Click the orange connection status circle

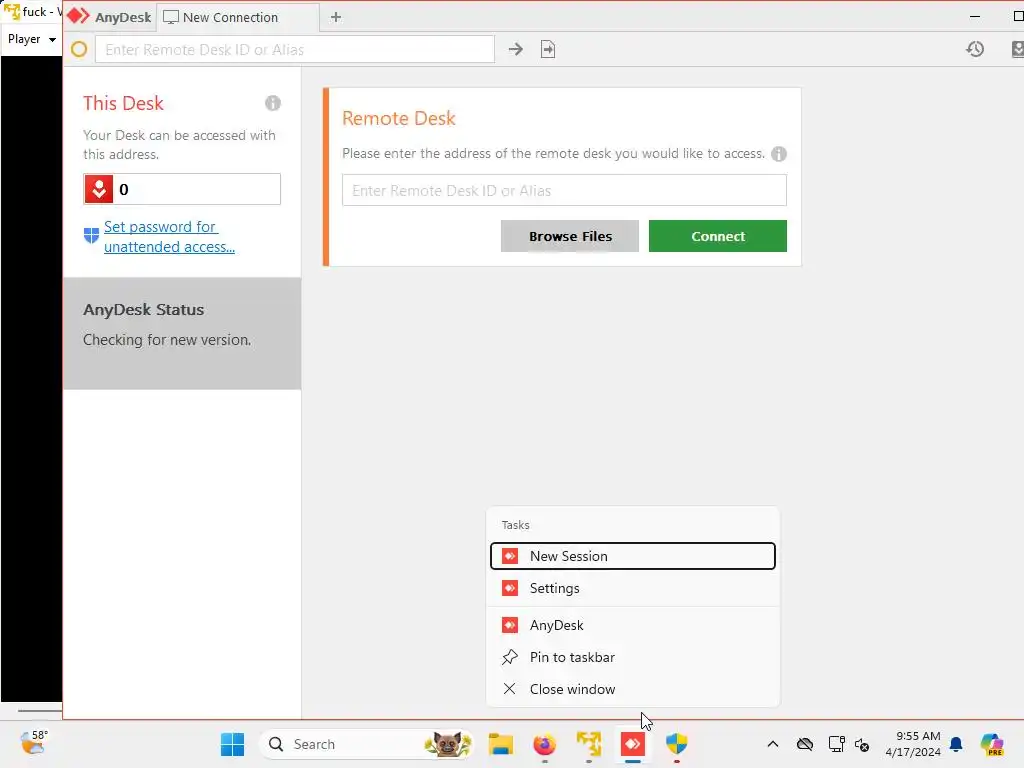[x=79, y=49]
